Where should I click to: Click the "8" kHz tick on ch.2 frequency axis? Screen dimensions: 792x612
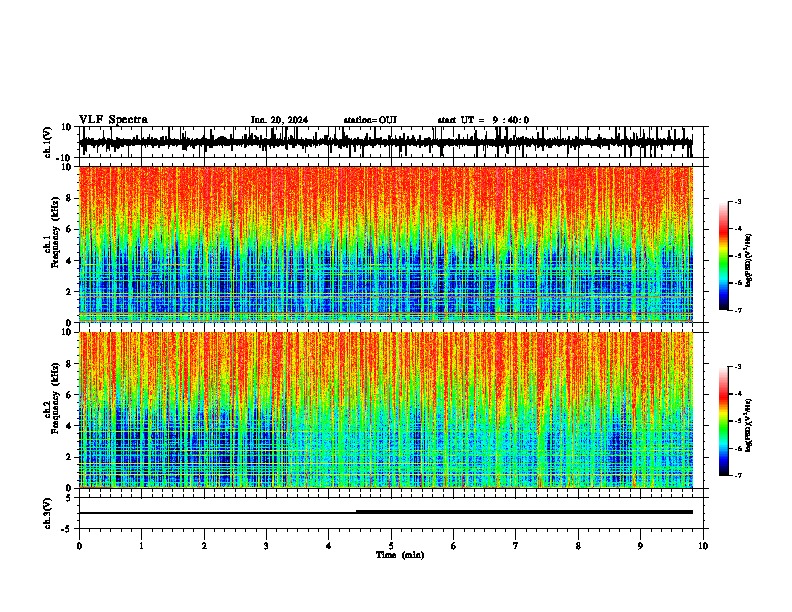point(69,364)
